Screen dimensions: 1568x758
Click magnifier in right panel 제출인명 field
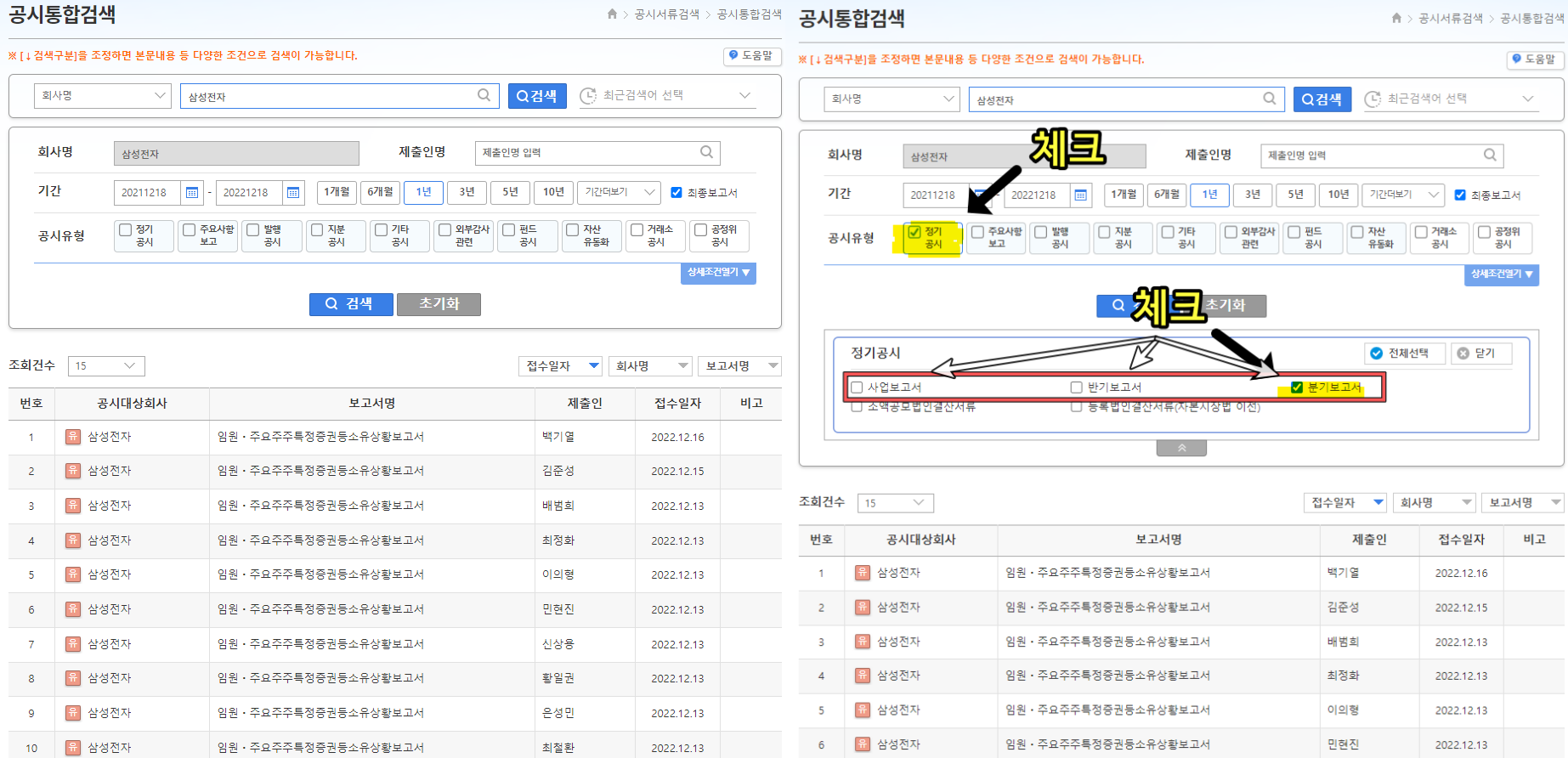pos(1490,155)
